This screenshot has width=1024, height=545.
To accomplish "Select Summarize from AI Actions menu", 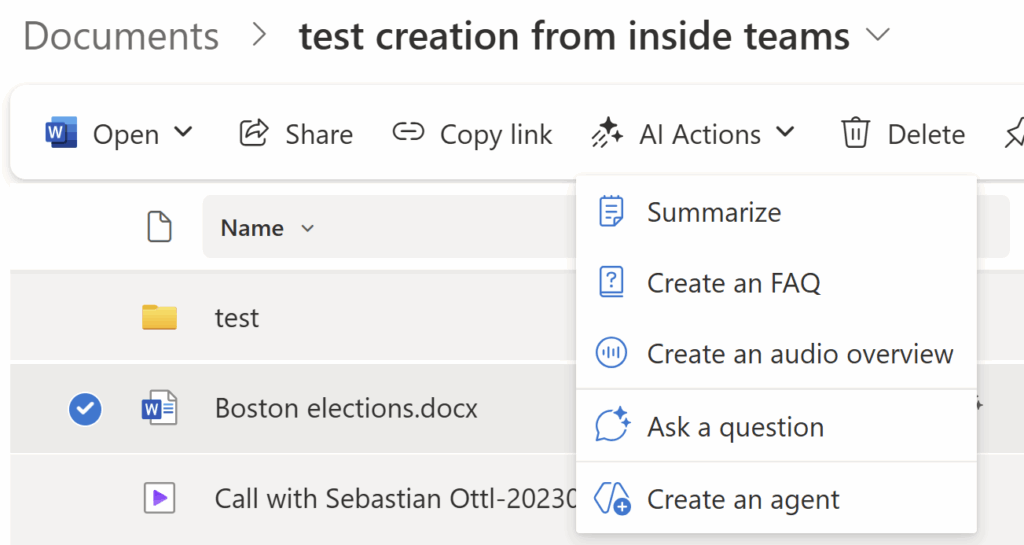I will pos(713,212).
